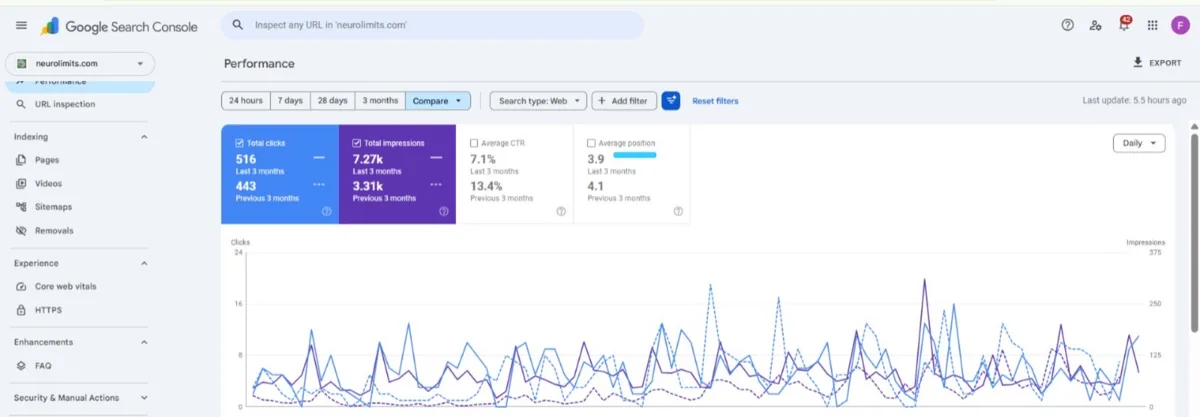The height and width of the screenshot is (417, 1200).
Task: Click the URL inspection magnifier icon in sidebar
Action: tap(22, 104)
